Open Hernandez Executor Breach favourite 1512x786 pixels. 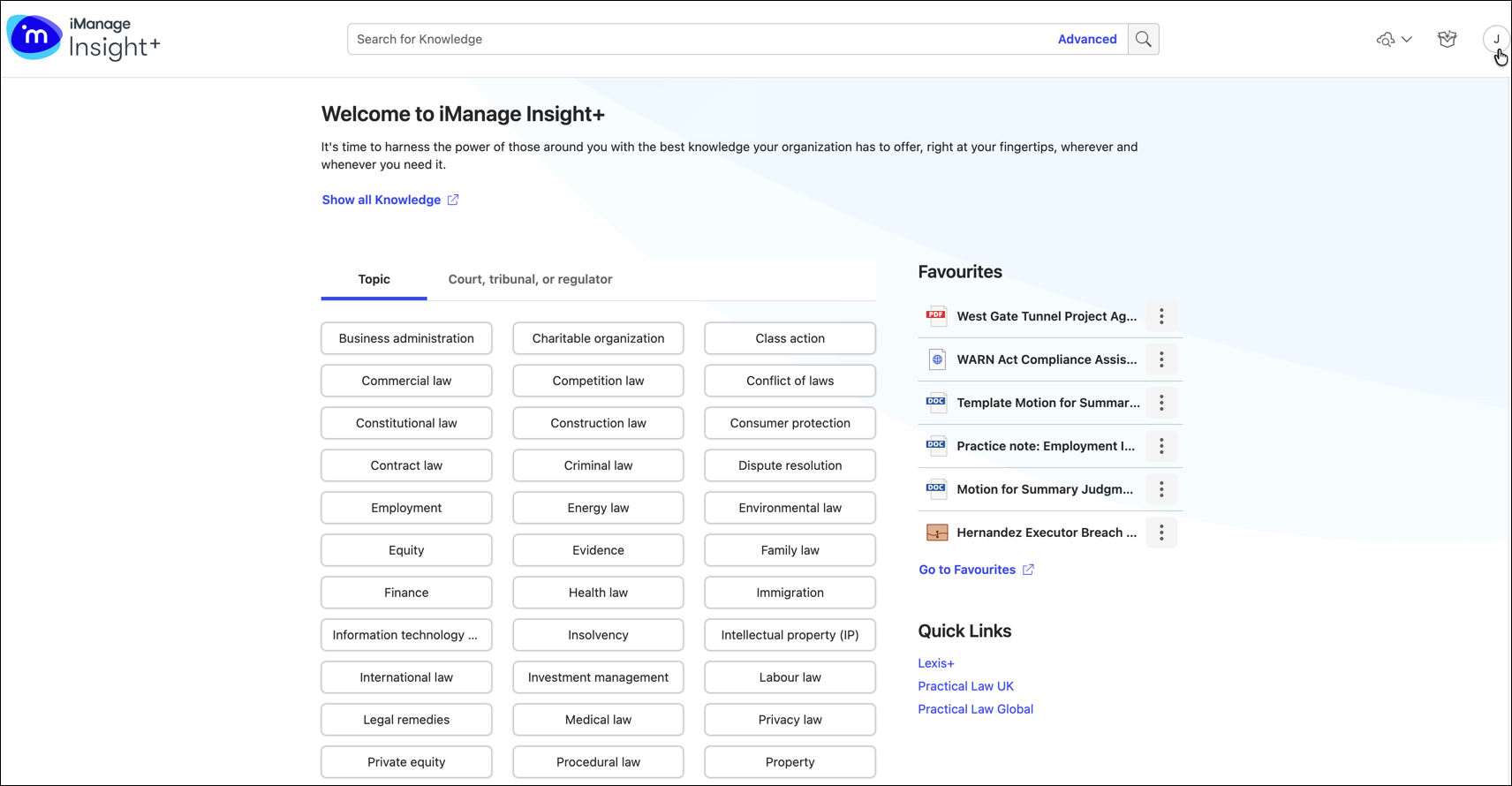1047,533
